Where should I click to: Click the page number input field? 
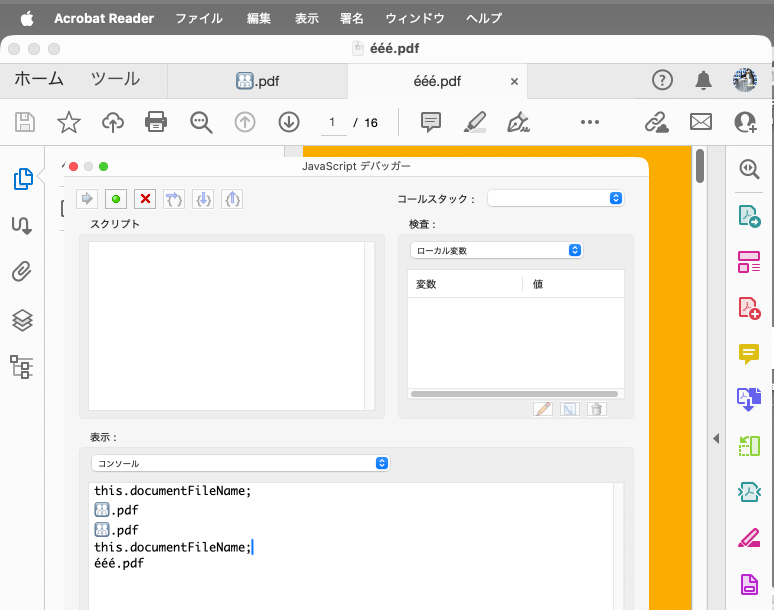coord(332,123)
